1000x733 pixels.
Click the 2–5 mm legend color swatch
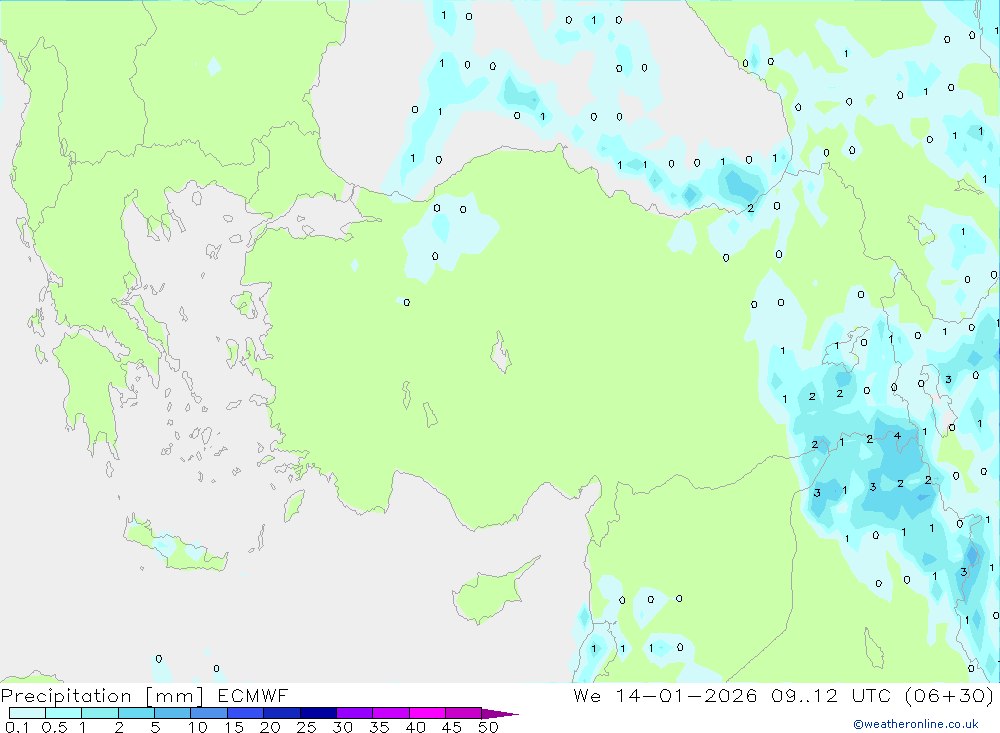(x=136, y=713)
